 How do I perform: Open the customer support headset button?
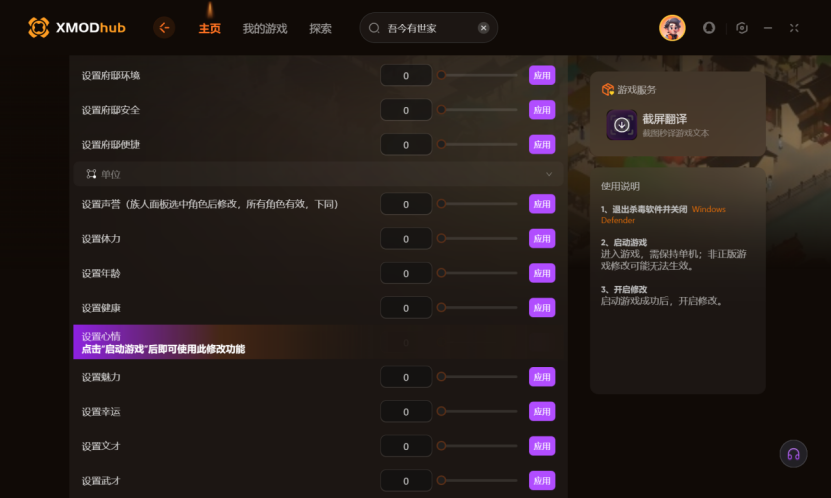pos(793,454)
